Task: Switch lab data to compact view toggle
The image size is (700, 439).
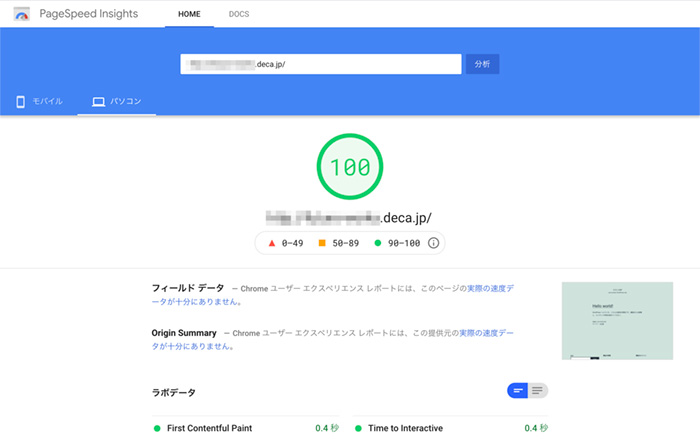Action: pyautogui.click(x=517, y=391)
